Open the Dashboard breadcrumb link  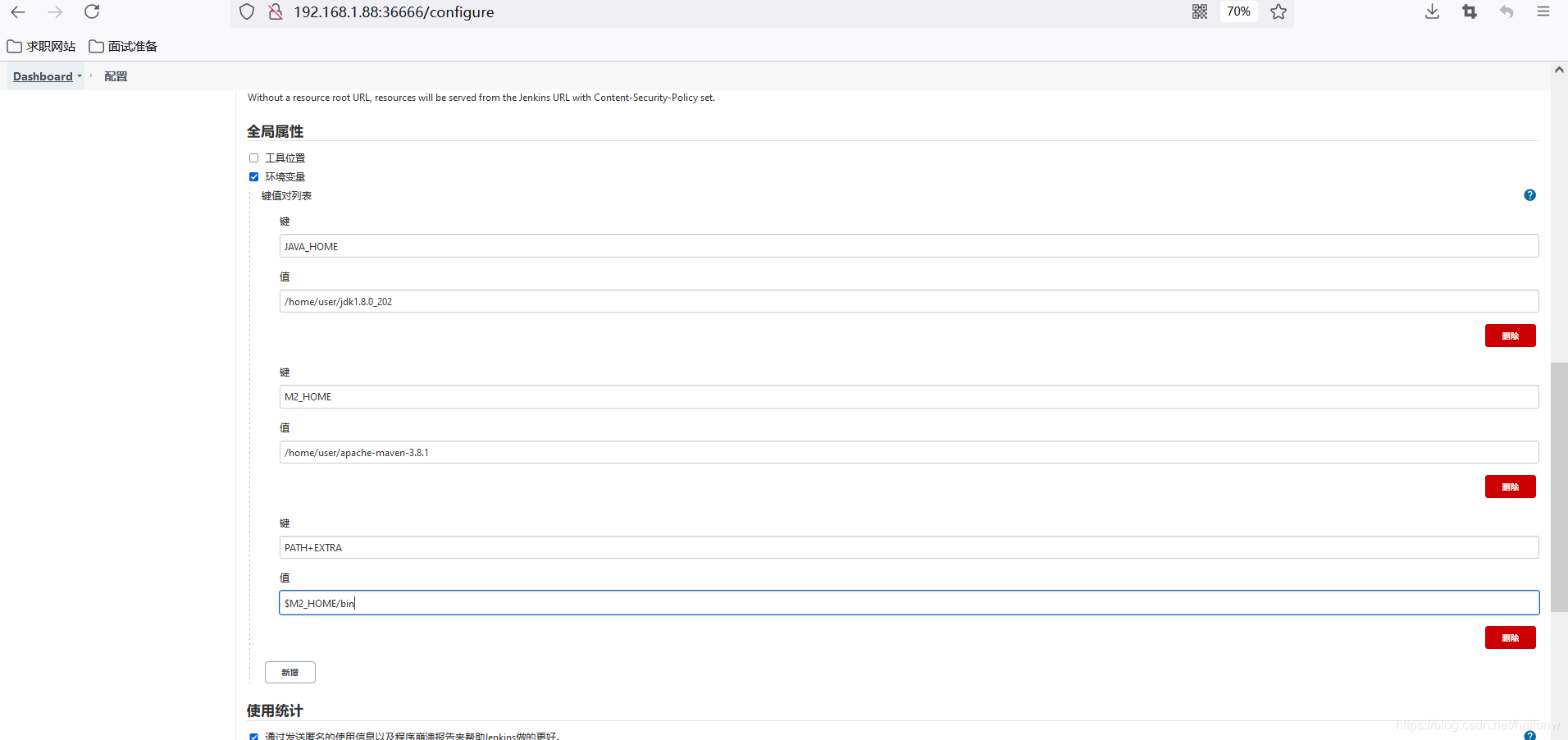pos(43,76)
